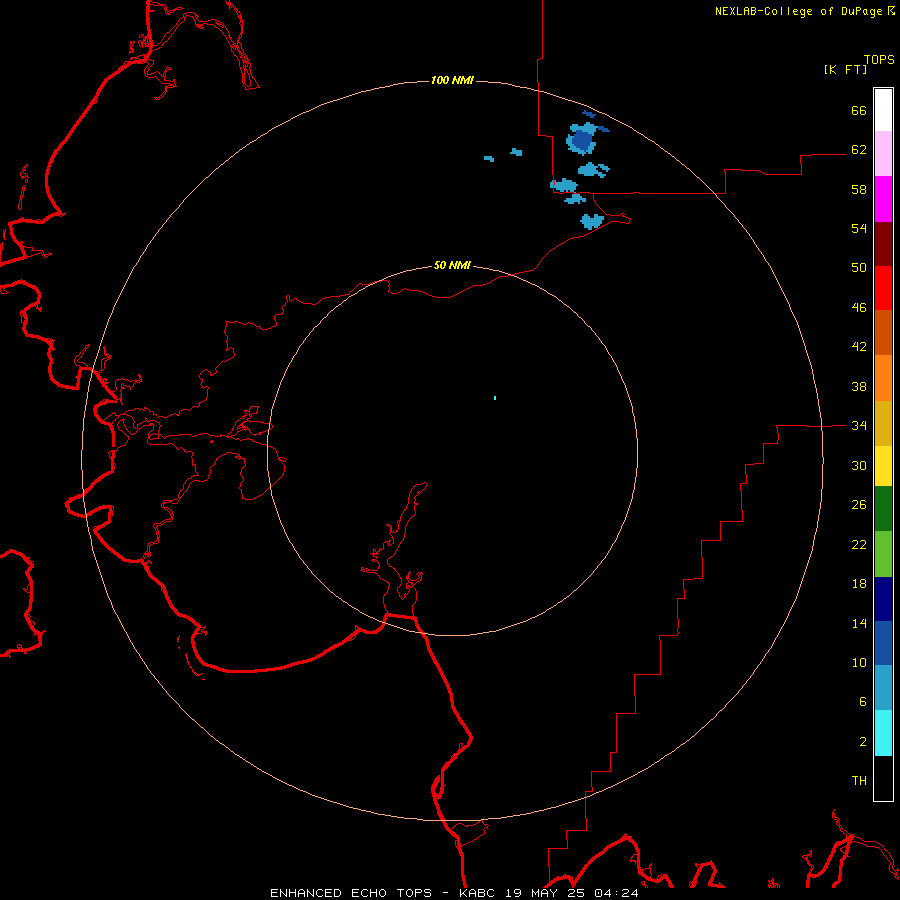Screen dimensions: 900x900
Task: Click the '50 NMI' range ring label
Action: [x=452, y=265]
